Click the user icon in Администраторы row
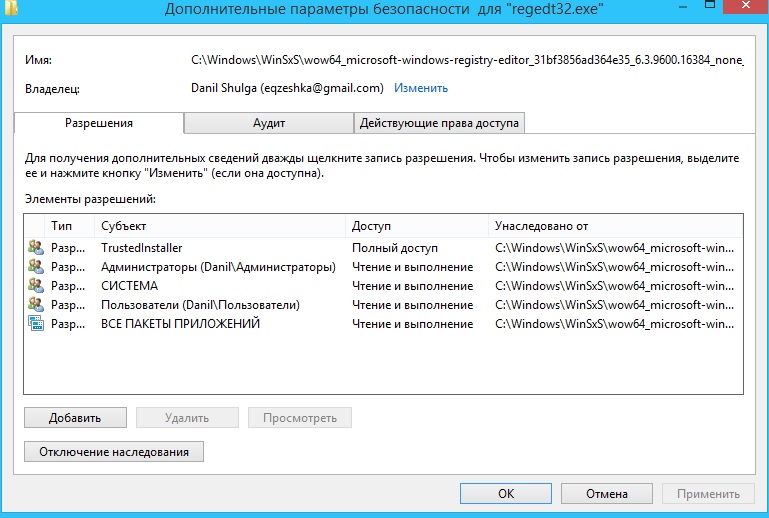769x518 pixels. (36, 266)
